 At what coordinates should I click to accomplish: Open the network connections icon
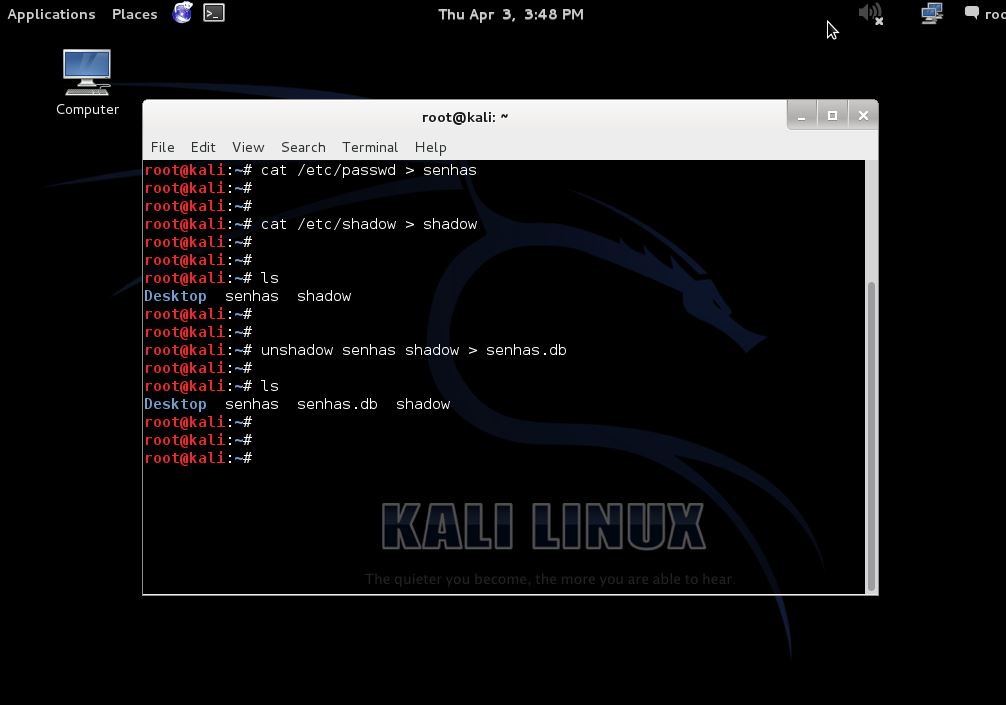point(932,13)
